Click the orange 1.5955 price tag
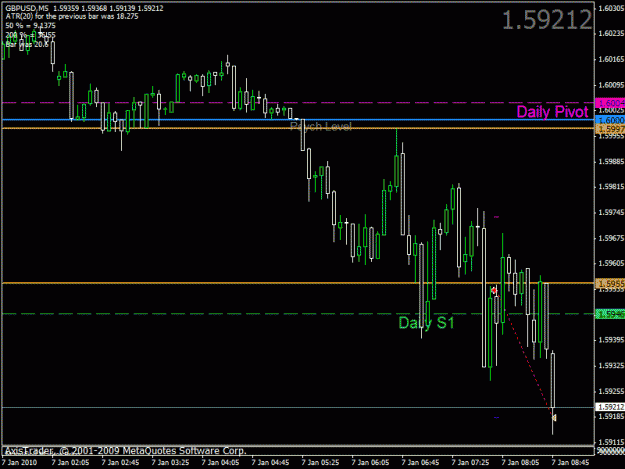The width and height of the screenshot is (625, 469). [x=610, y=283]
